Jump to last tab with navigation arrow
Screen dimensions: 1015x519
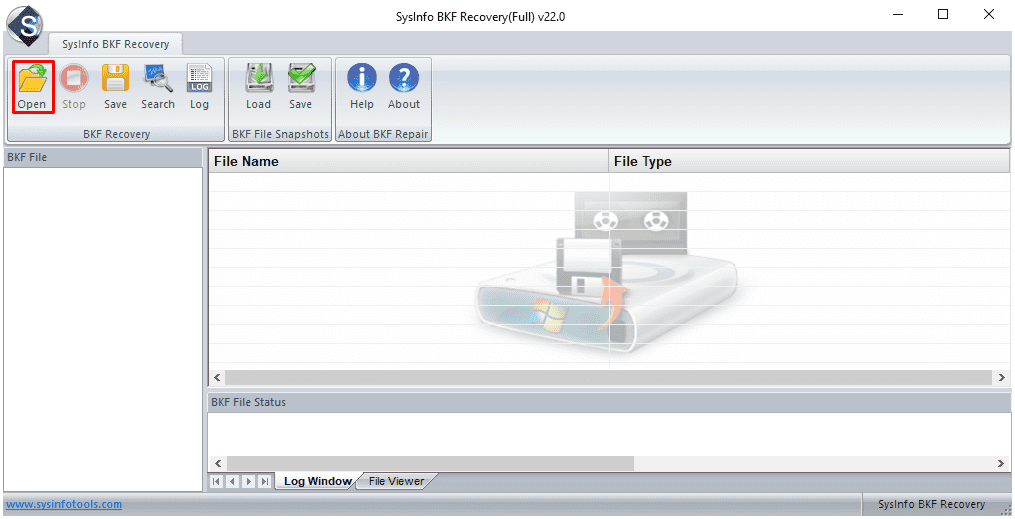[264, 481]
